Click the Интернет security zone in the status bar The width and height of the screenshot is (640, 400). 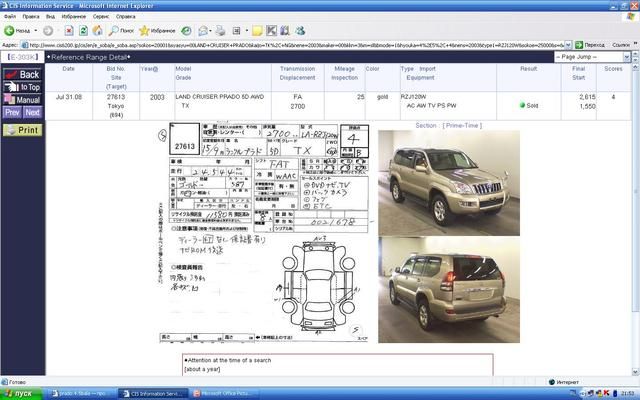click(564, 382)
